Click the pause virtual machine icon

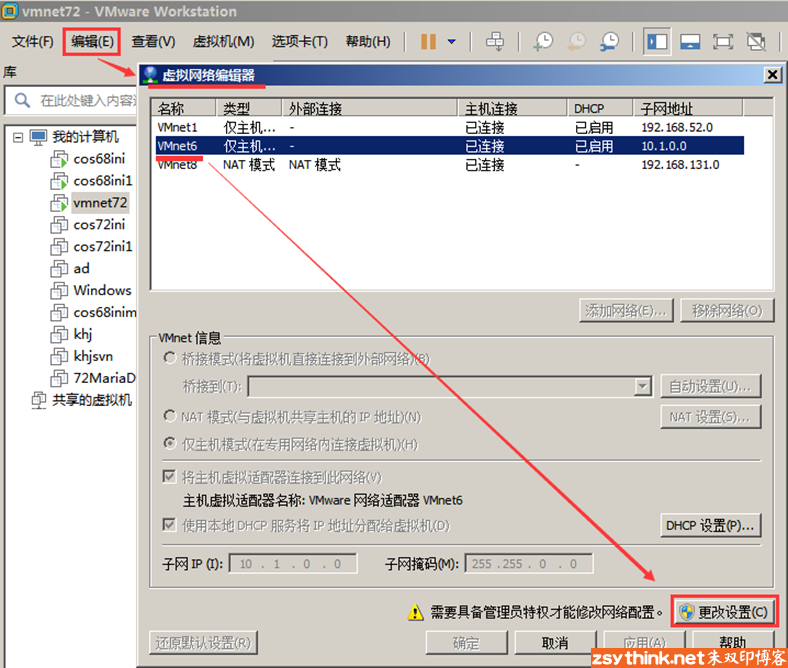[428, 41]
